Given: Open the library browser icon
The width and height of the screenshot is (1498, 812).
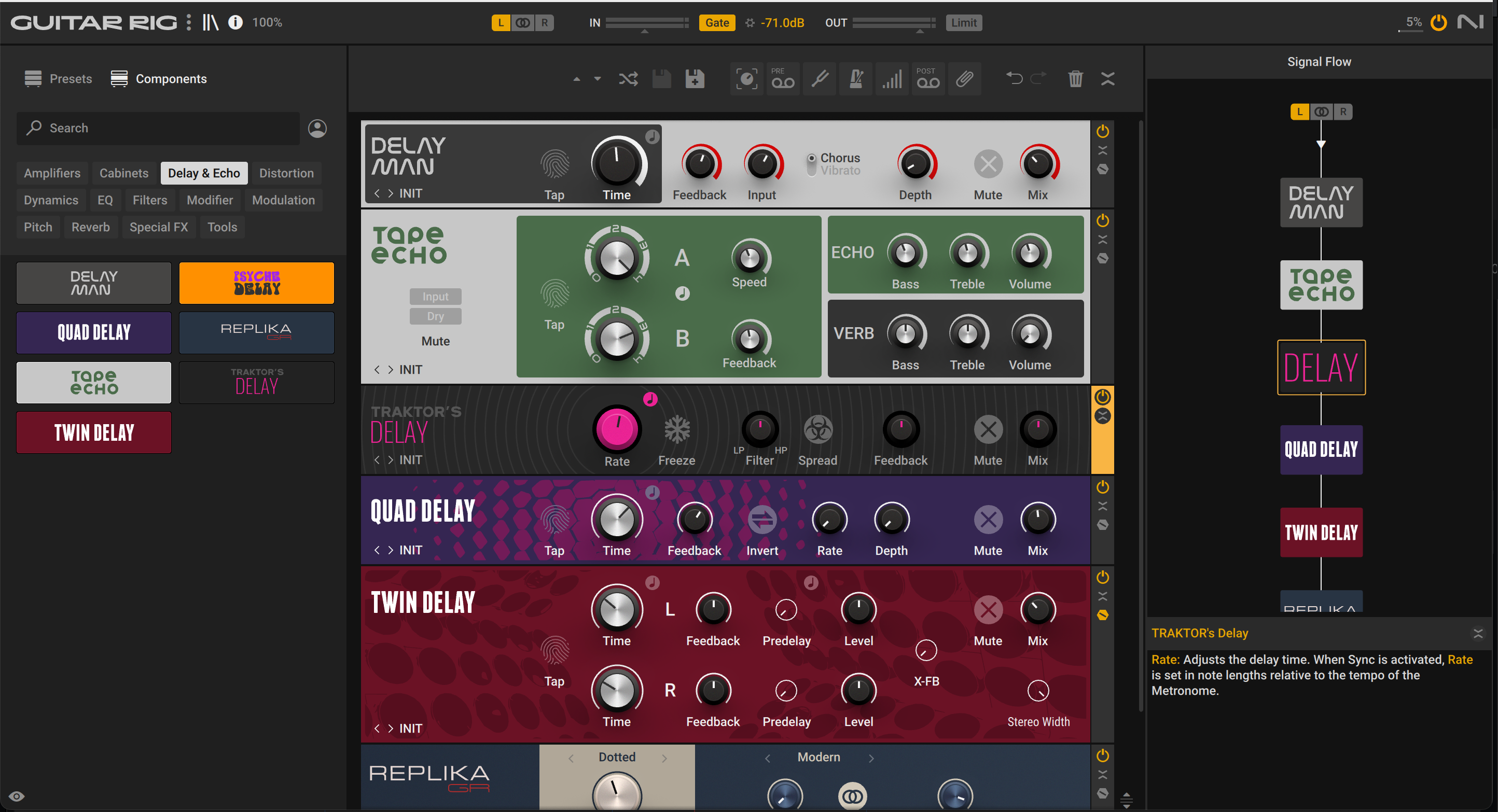Looking at the screenshot, I should [211, 22].
